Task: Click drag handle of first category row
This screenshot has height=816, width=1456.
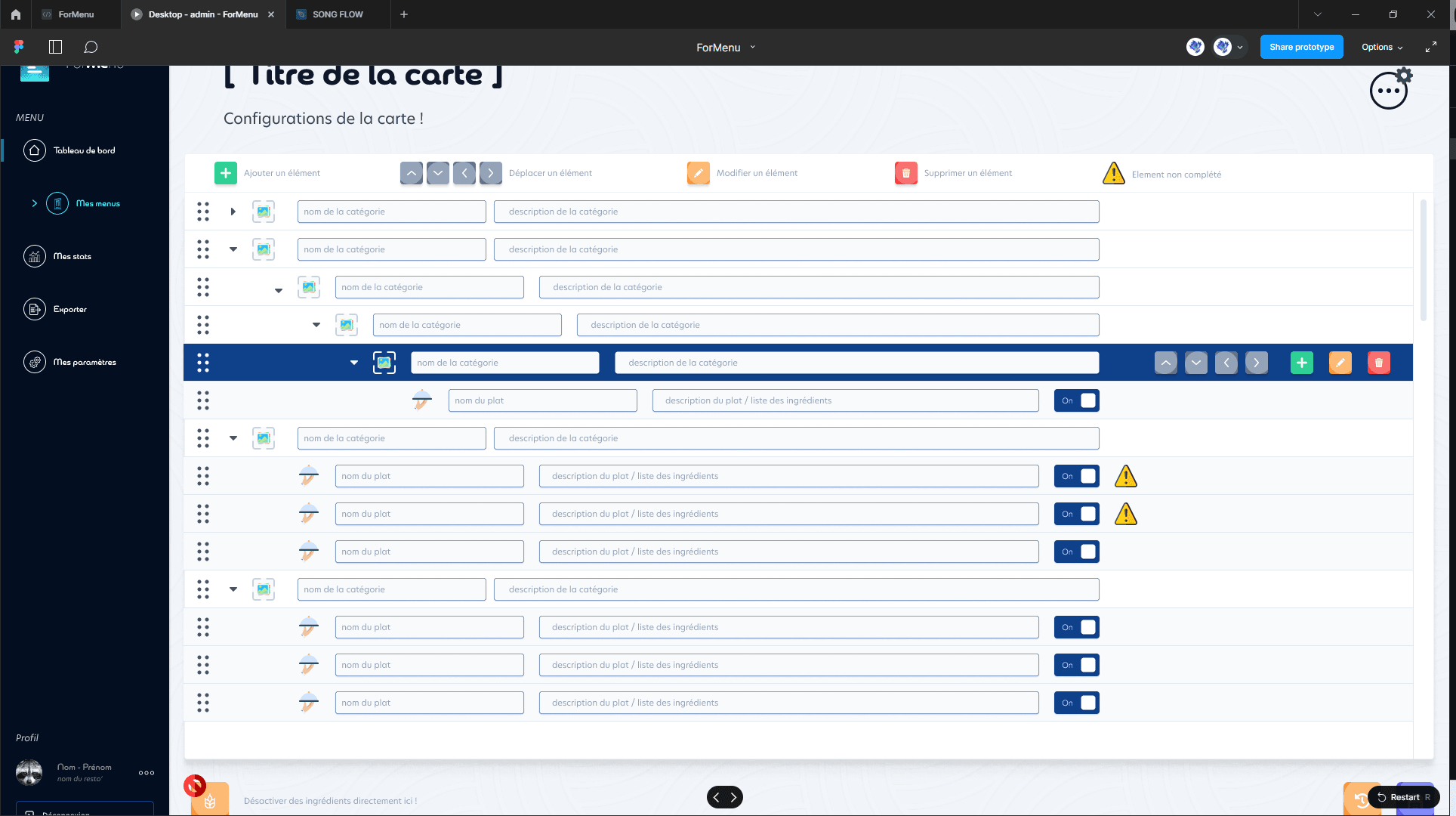Action: point(202,212)
